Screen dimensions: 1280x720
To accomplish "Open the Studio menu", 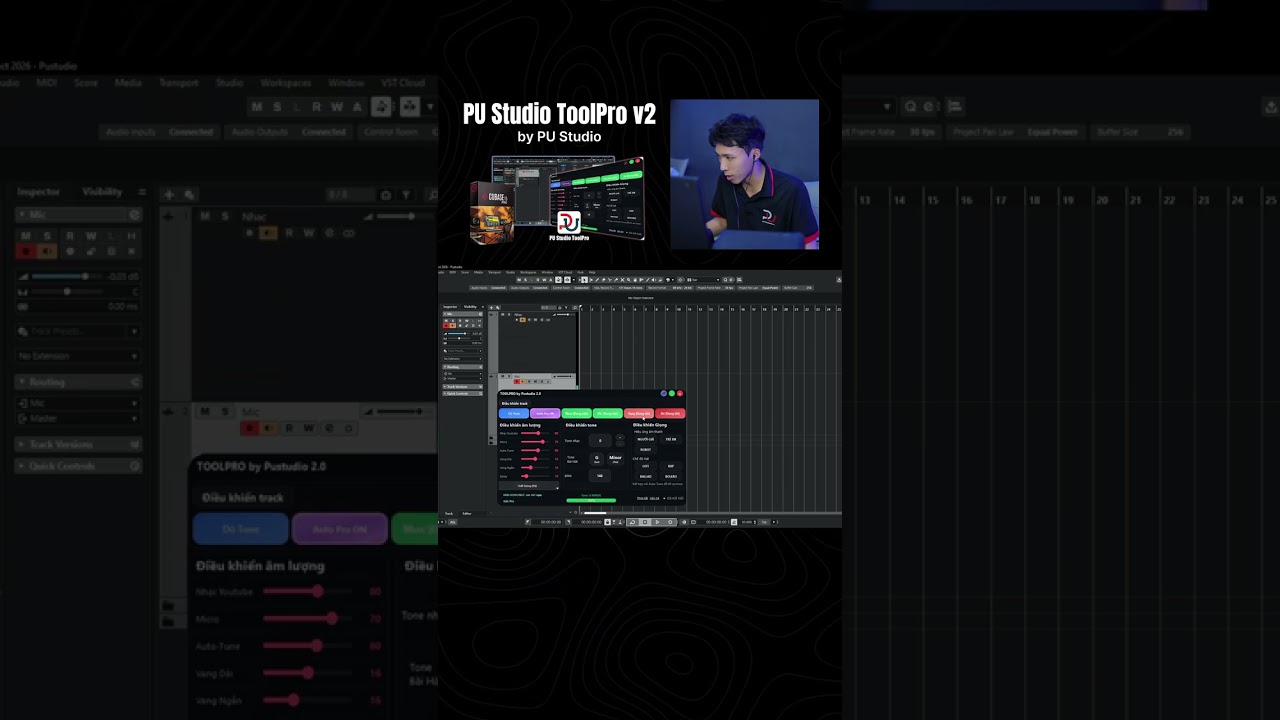I will 510,272.
